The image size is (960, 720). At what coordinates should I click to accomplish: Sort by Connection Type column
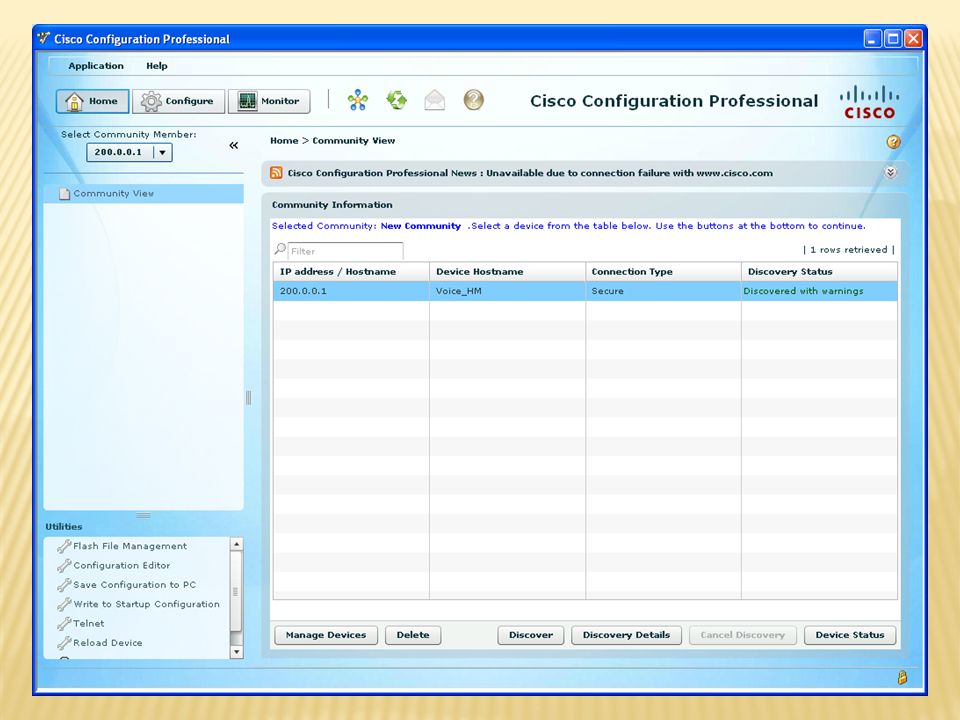[663, 272]
